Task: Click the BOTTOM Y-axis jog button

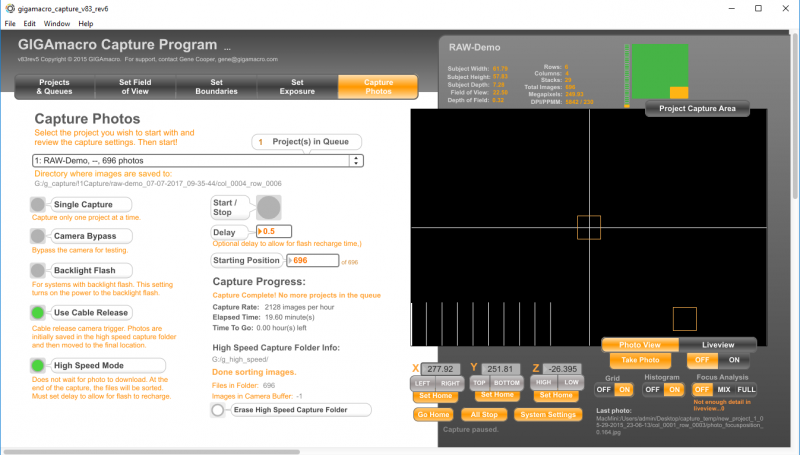Action: point(506,383)
